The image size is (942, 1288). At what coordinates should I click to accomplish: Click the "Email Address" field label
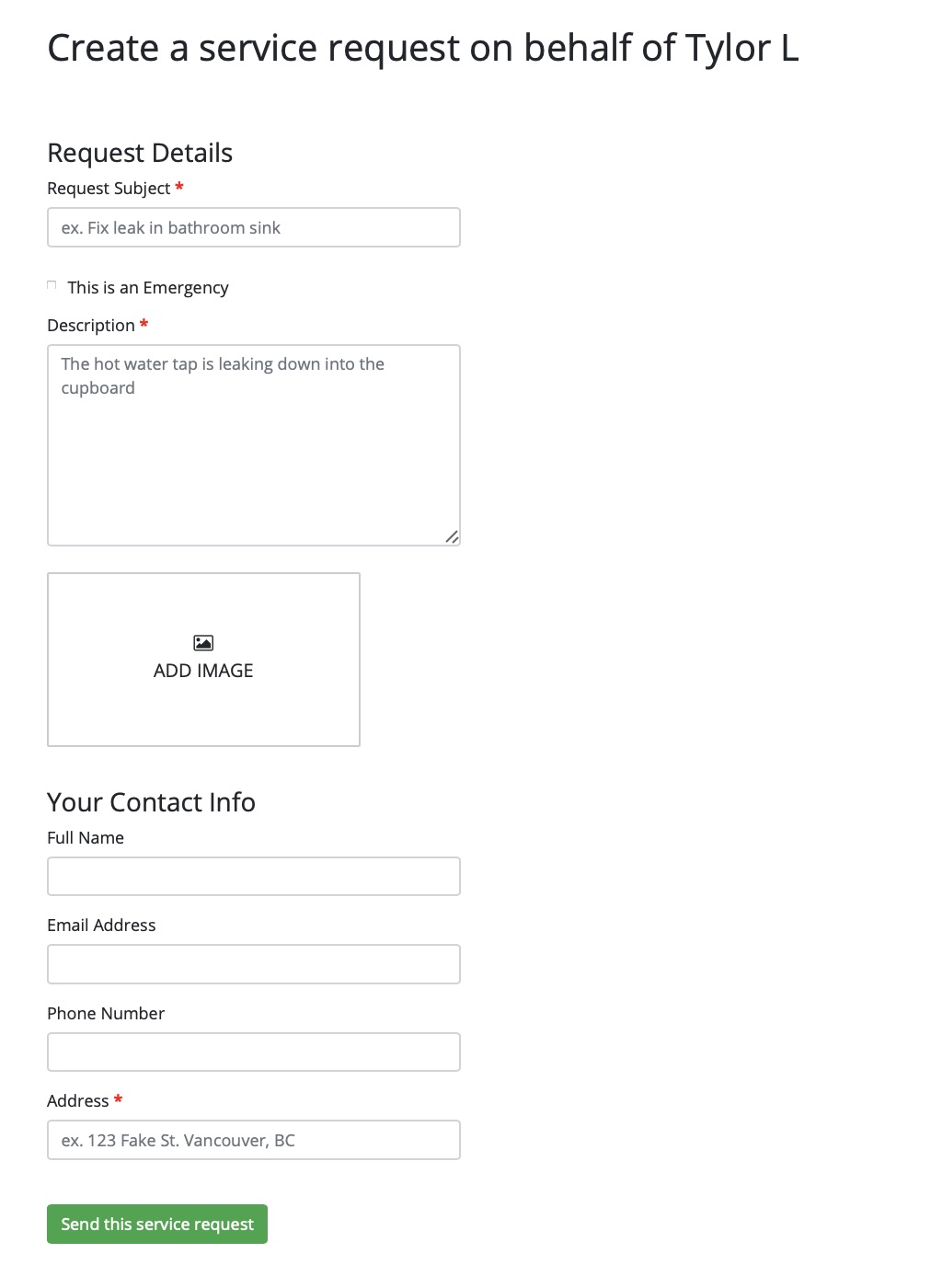click(x=101, y=926)
